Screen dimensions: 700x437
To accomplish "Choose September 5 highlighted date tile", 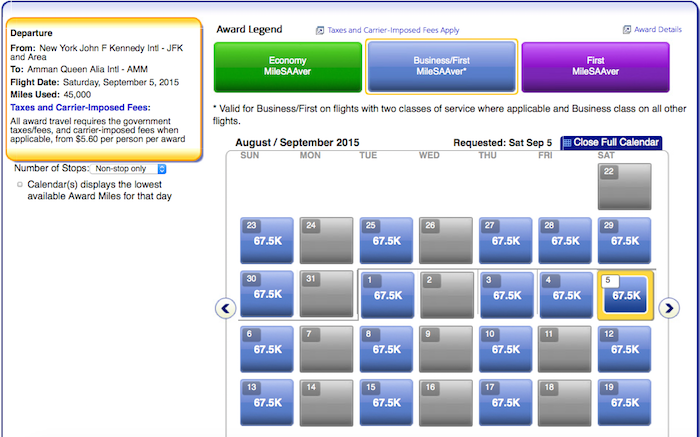I will (x=625, y=295).
